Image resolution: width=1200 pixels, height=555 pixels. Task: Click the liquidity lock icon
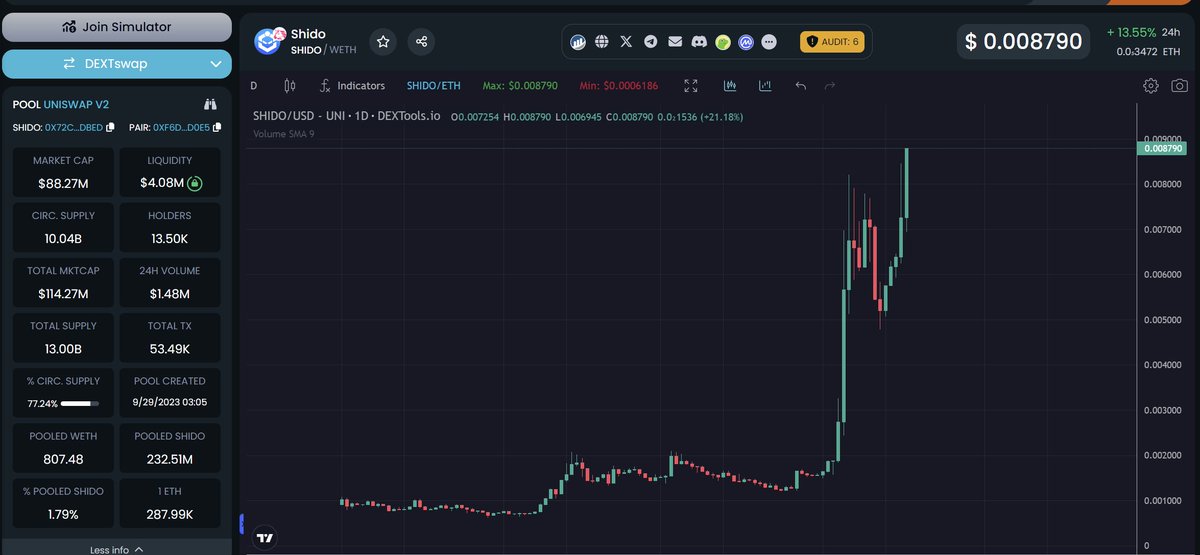pos(195,183)
